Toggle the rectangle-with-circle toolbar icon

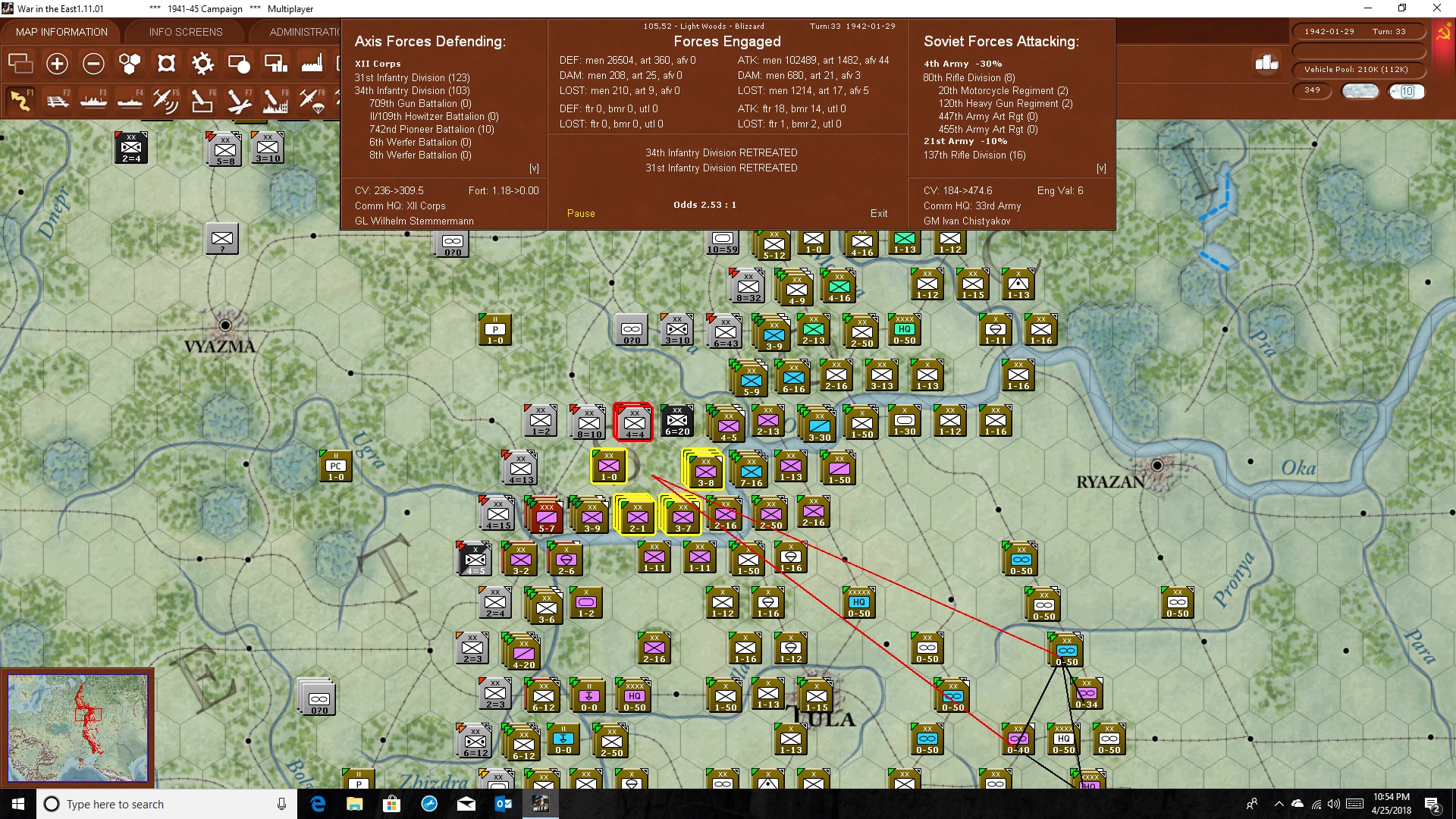[239, 64]
